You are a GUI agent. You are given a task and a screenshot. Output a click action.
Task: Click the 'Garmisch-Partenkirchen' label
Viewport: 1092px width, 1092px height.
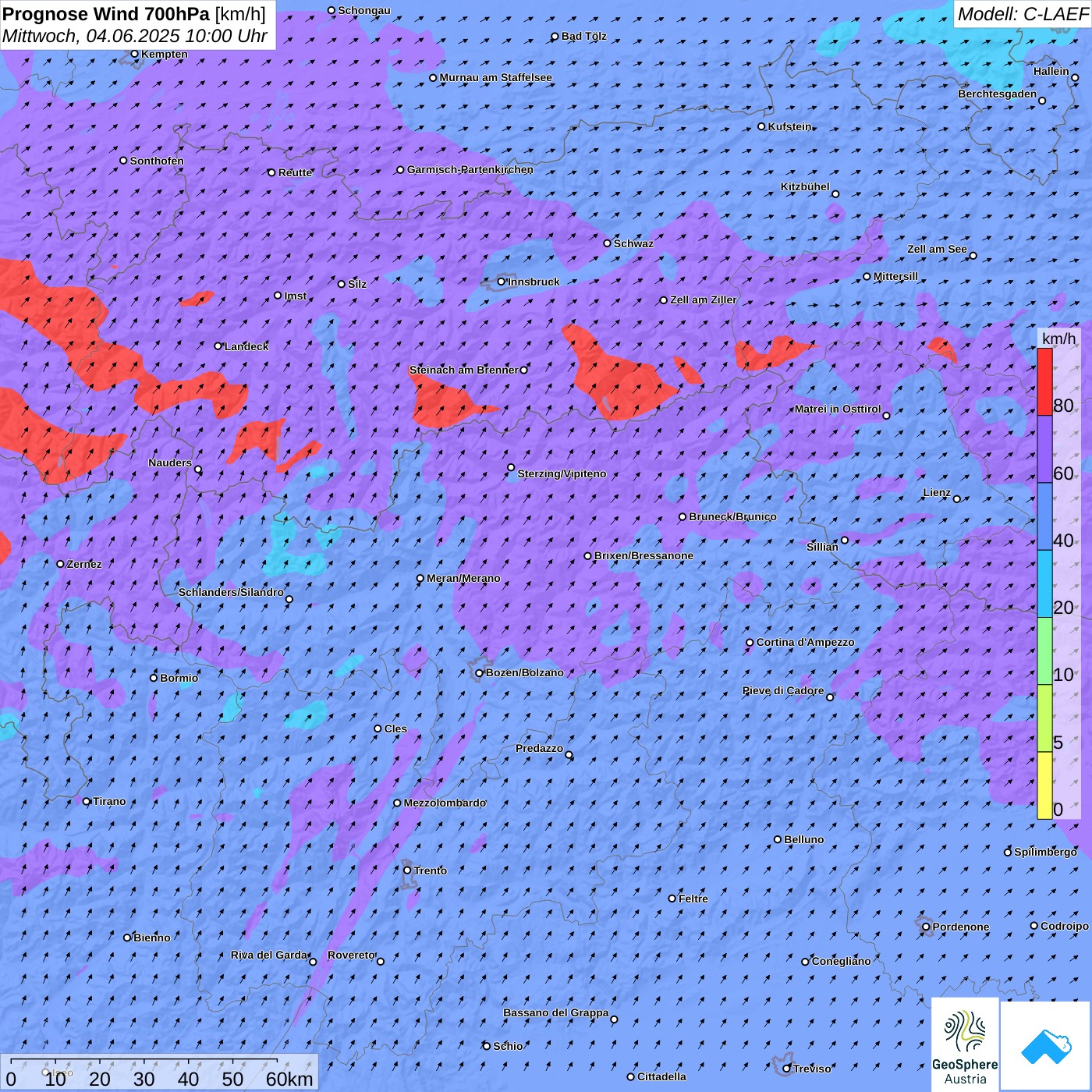[470, 169]
